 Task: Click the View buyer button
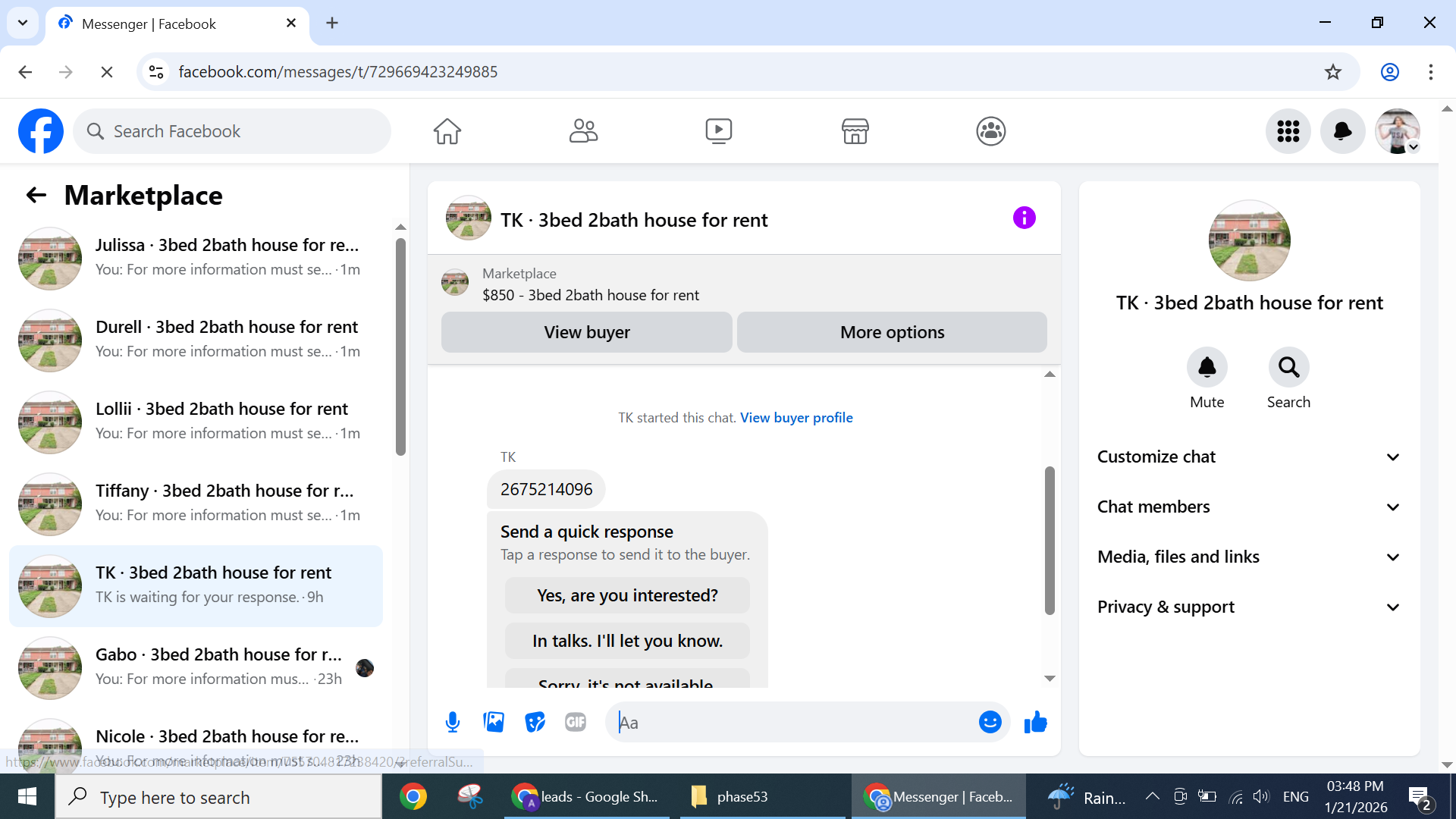586,333
